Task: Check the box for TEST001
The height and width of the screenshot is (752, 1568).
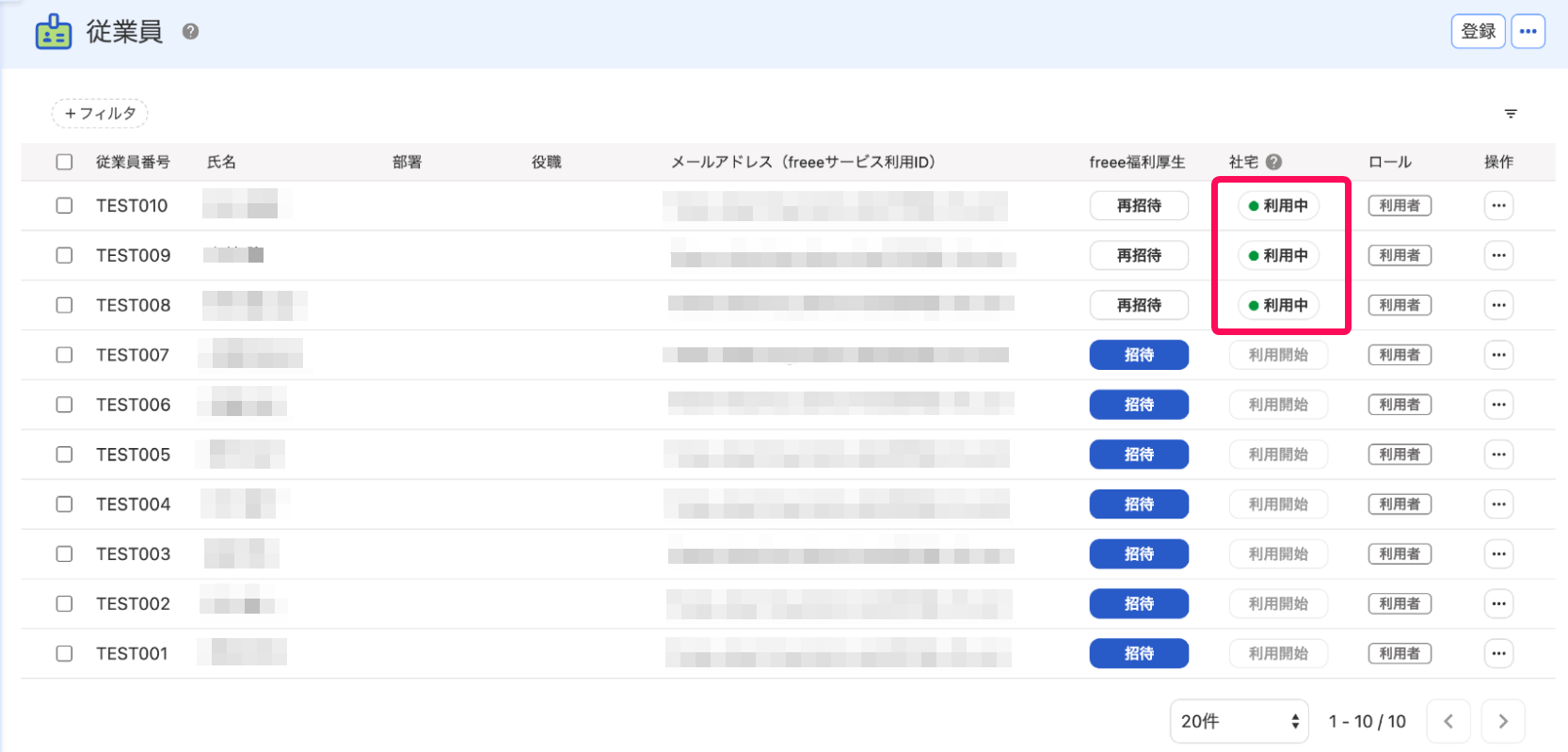Action: coord(64,653)
